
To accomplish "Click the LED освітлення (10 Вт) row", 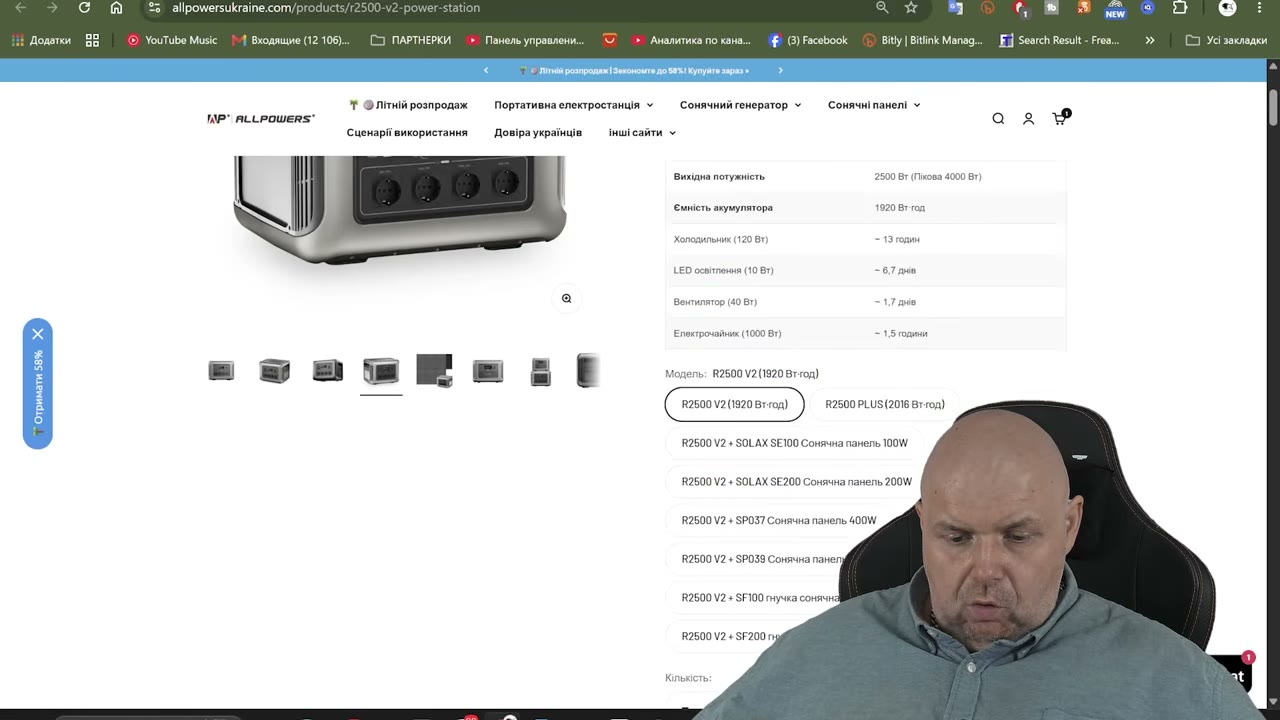I will pos(865,270).
